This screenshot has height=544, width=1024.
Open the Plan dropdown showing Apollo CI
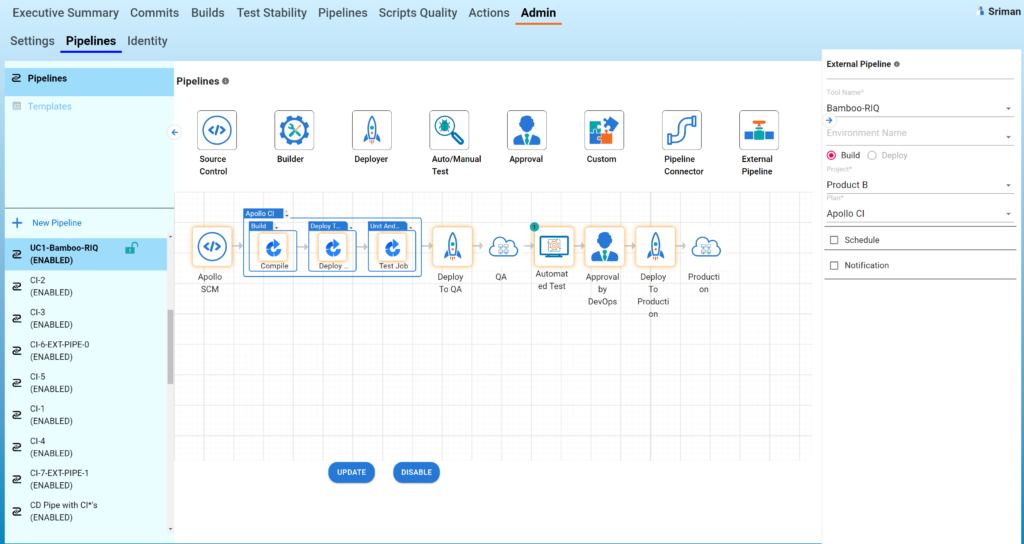(x=920, y=214)
